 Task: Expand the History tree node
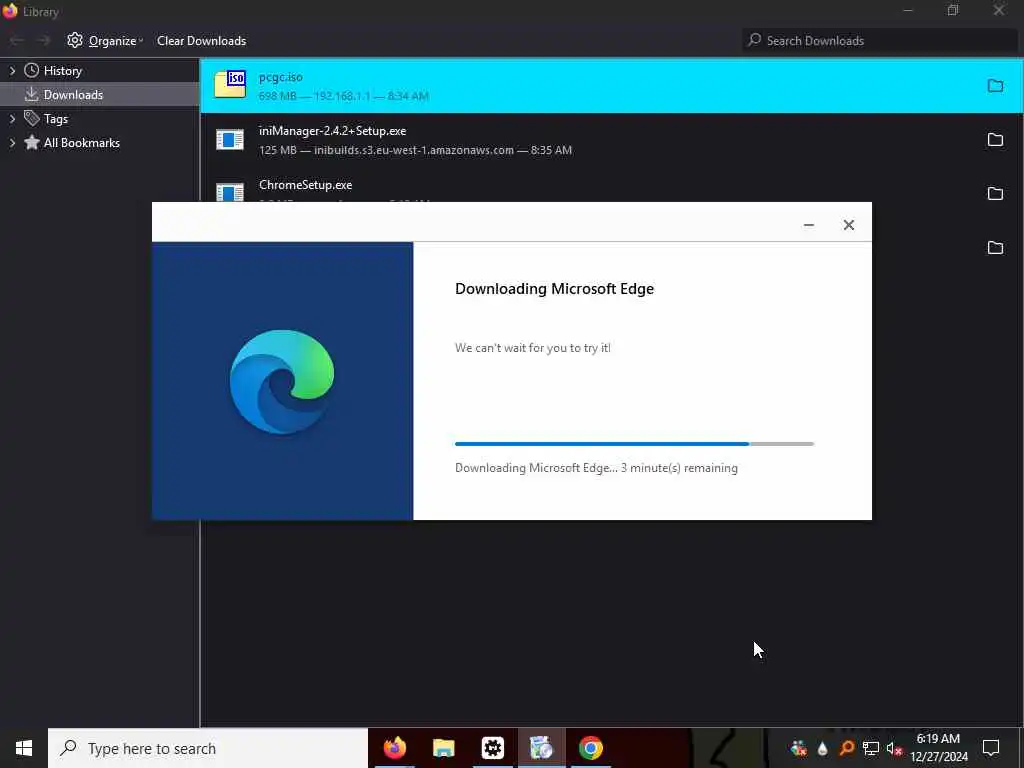point(12,71)
